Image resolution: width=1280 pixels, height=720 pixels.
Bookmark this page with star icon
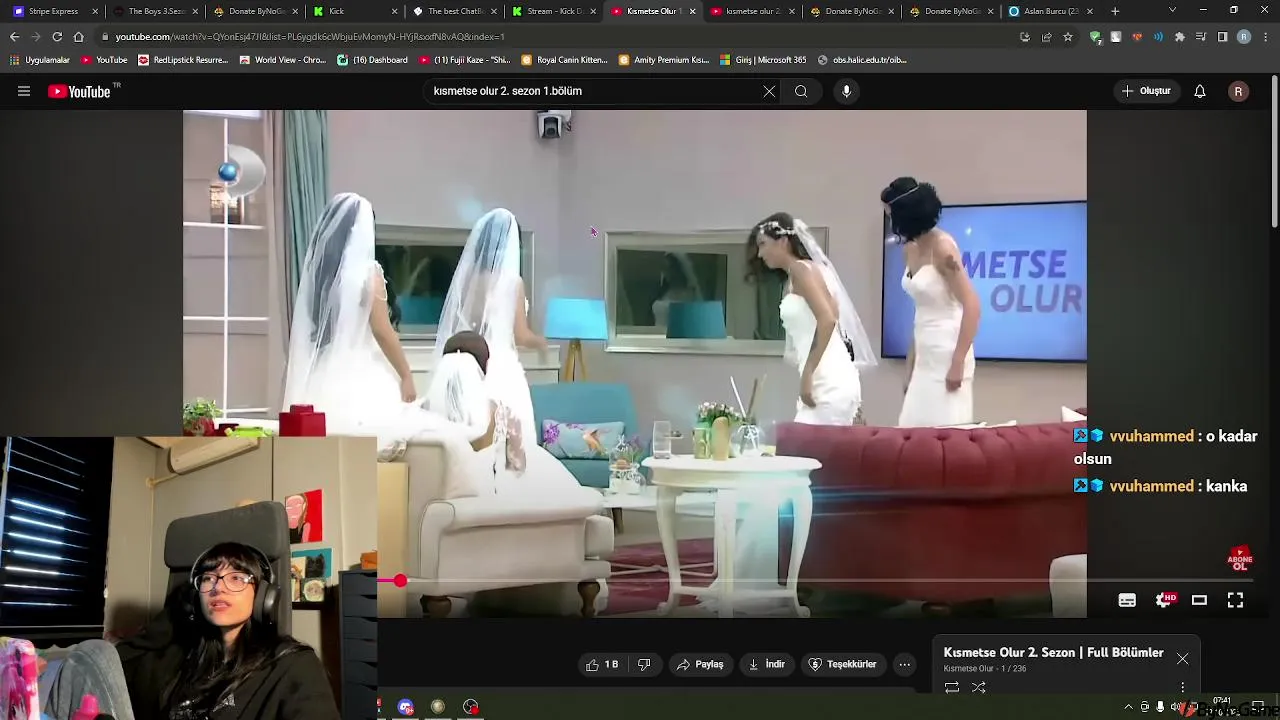1068,37
